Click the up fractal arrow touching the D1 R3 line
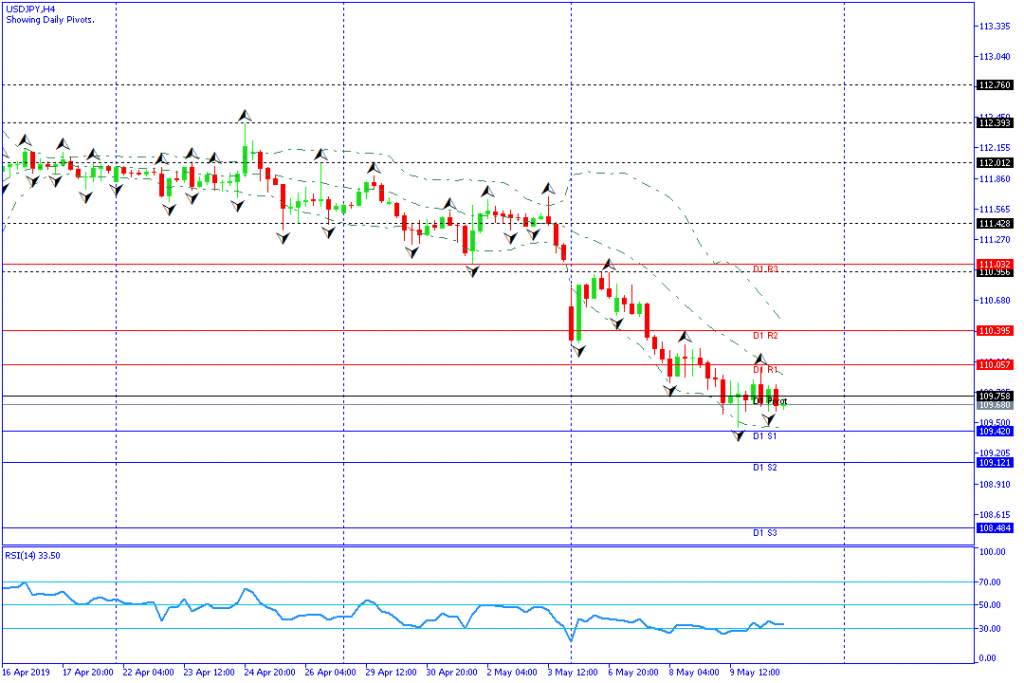 point(607,265)
